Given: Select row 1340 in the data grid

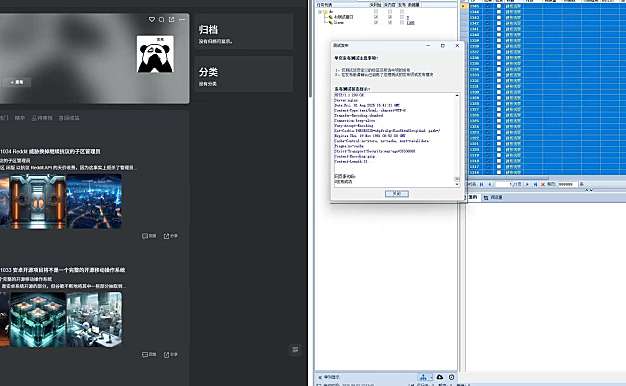Looking at the screenshot, I should pos(547,35).
